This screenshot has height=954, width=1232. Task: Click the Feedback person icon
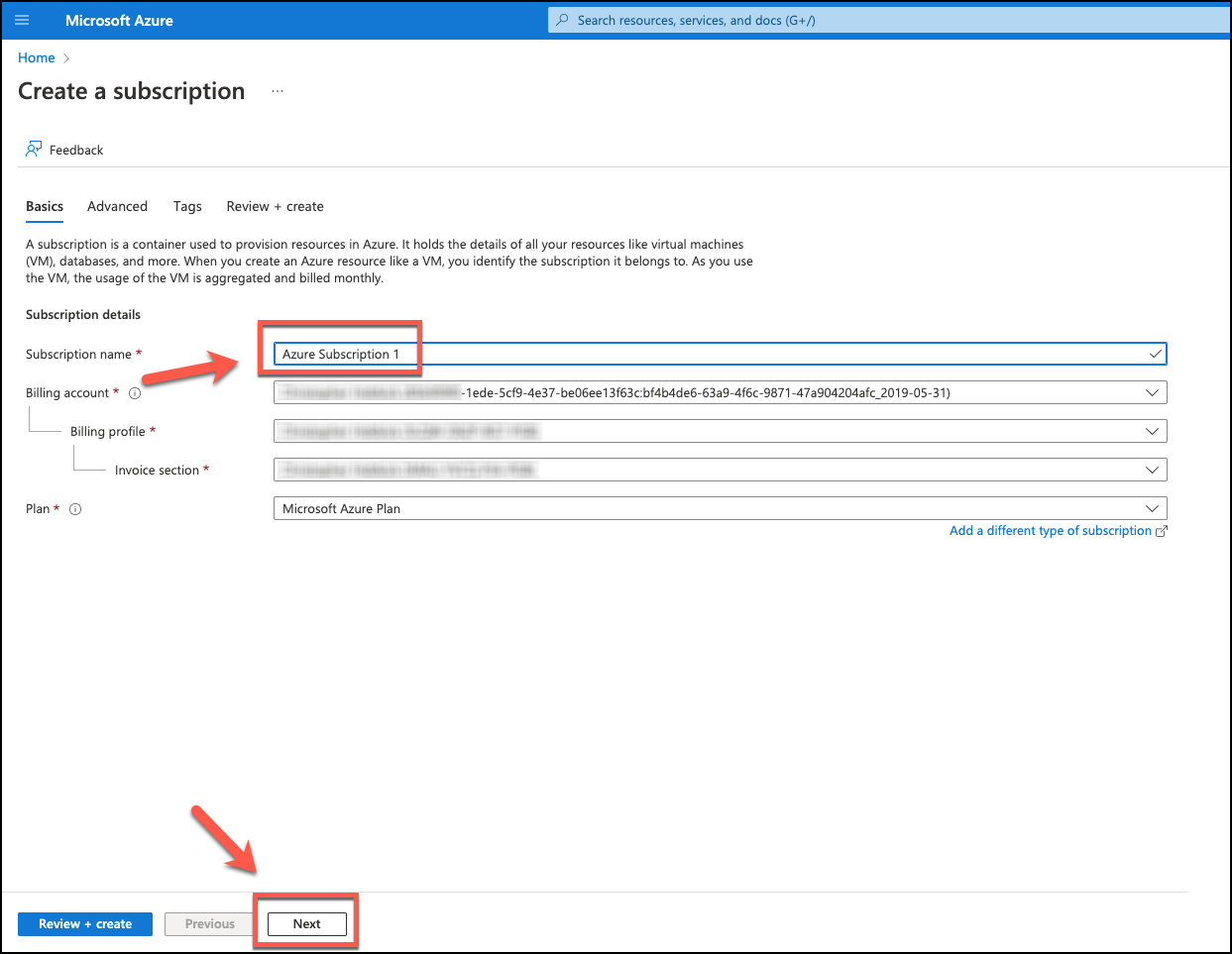tap(34, 150)
